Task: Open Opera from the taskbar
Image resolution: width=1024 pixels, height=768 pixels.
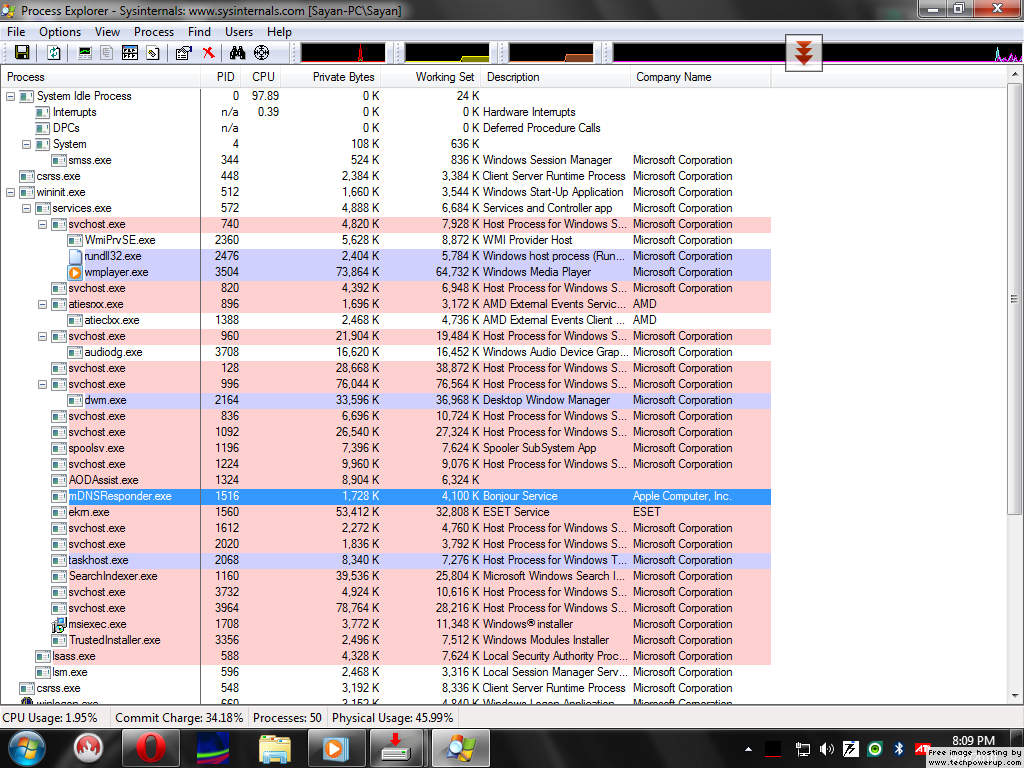Action: click(149, 748)
